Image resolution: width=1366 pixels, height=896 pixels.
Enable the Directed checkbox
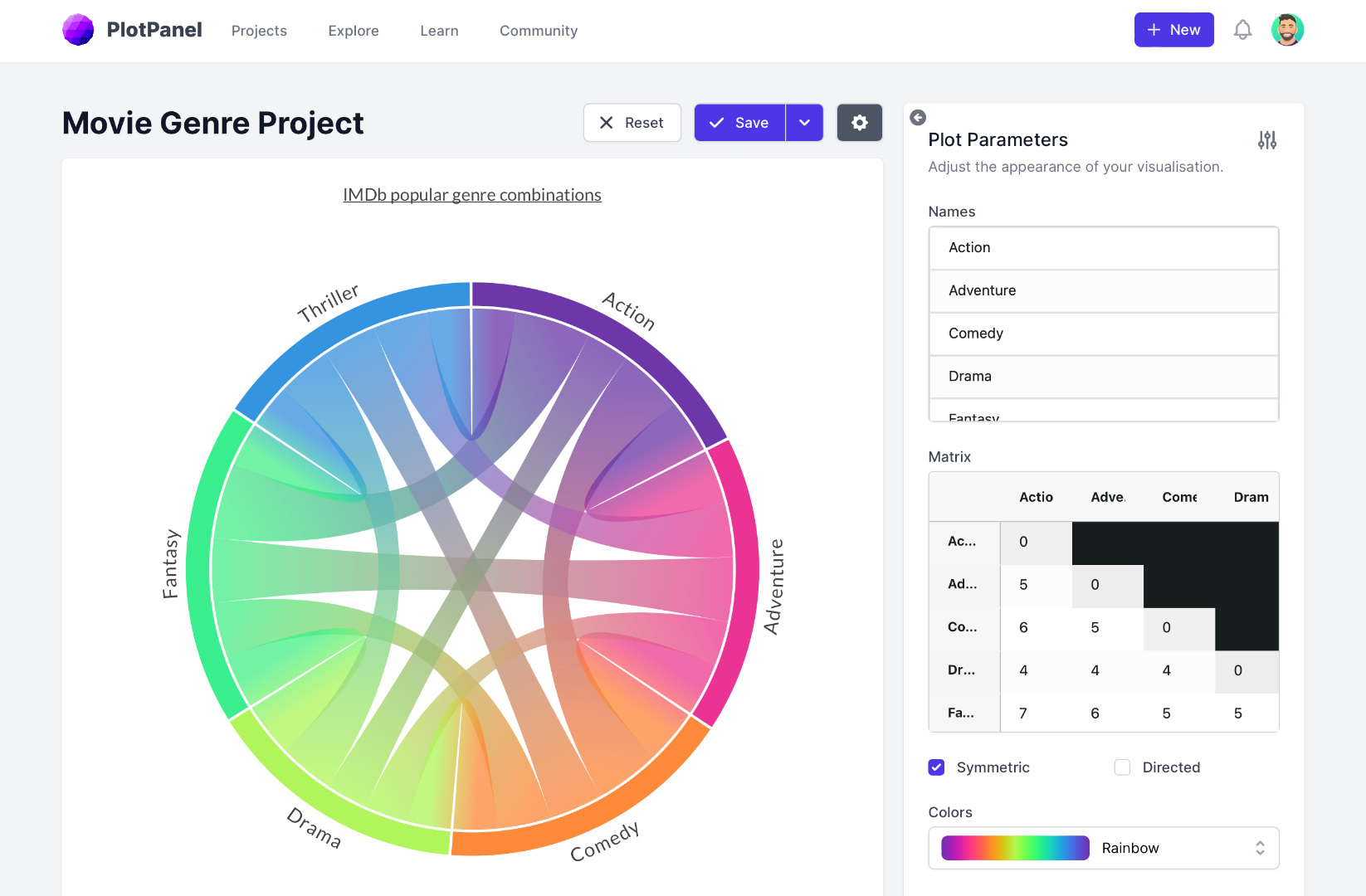click(1122, 767)
